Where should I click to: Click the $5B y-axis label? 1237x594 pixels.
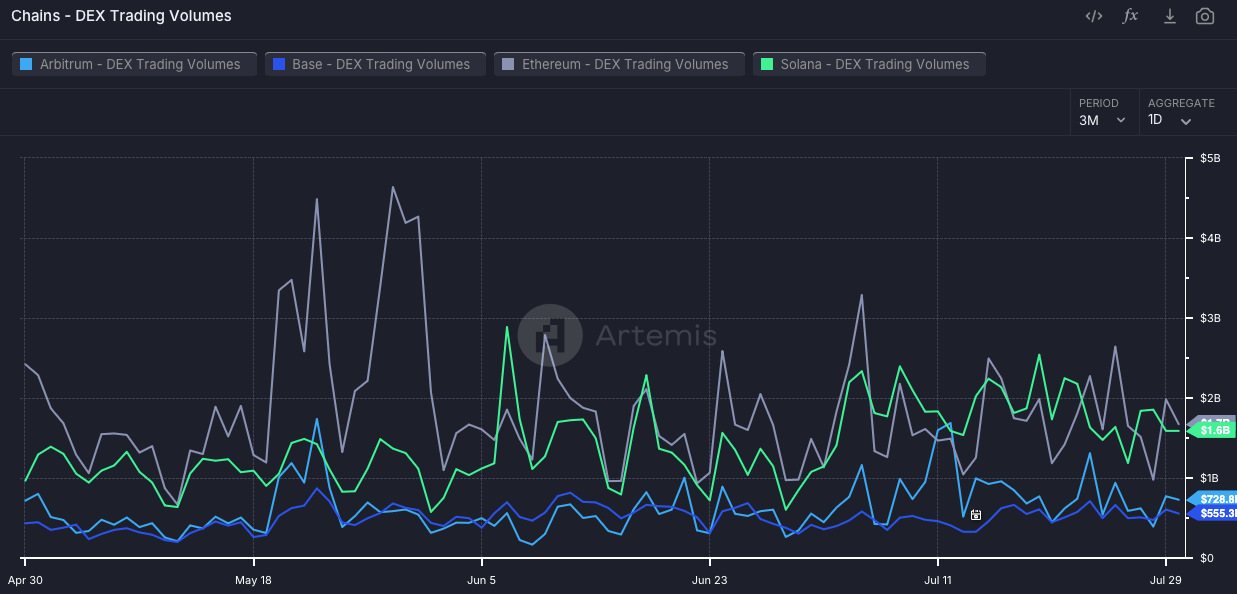1210,159
